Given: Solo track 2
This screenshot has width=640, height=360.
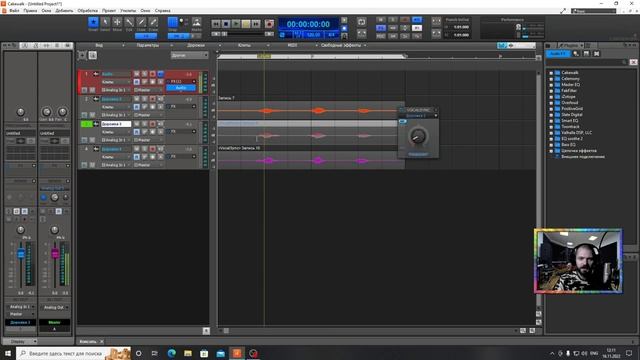Looking at the screenshot, I should [x=144, y=99].
